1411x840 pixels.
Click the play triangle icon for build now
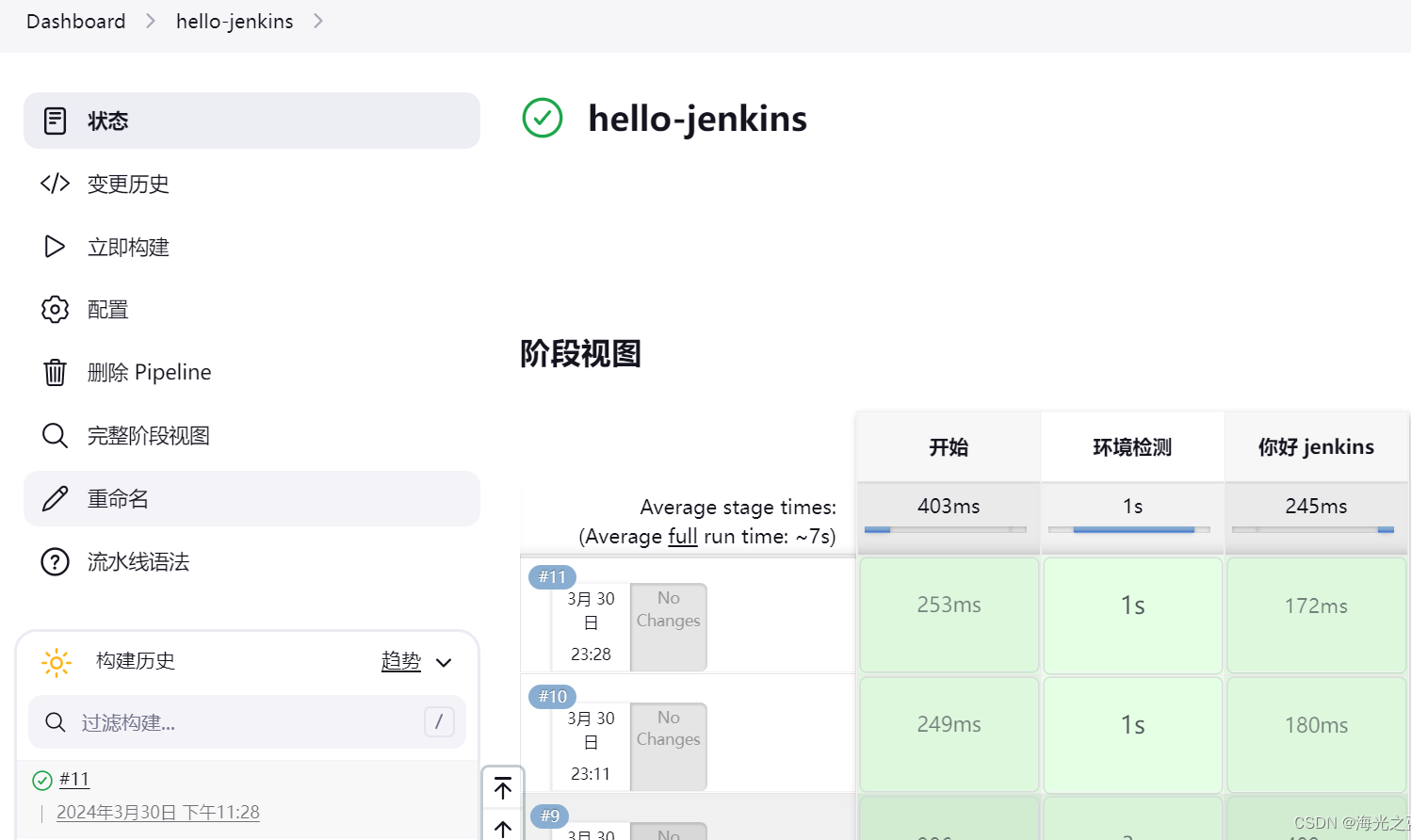point(55,247)
